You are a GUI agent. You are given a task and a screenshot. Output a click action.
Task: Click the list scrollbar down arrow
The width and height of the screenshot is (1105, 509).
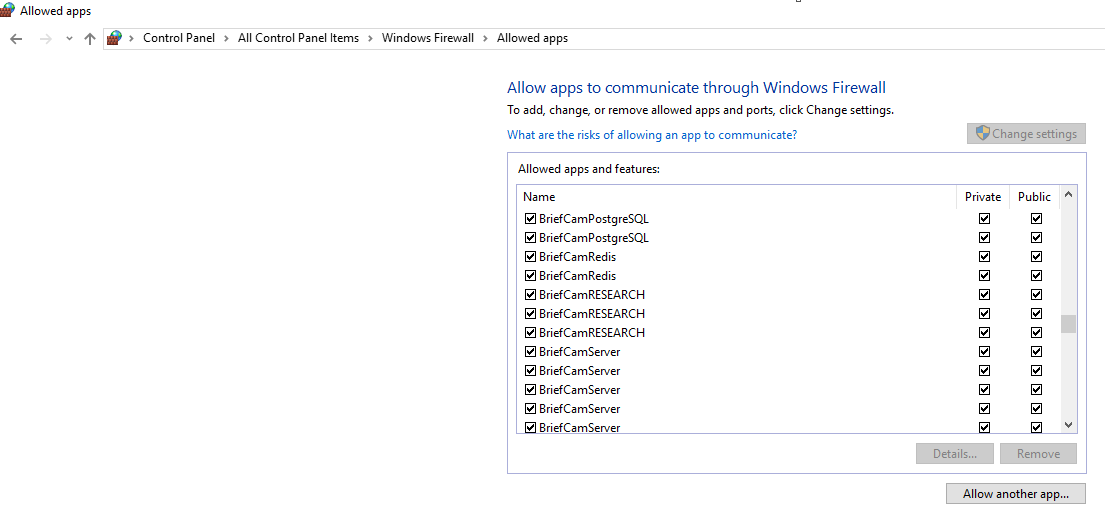(x=1068, y=424)
